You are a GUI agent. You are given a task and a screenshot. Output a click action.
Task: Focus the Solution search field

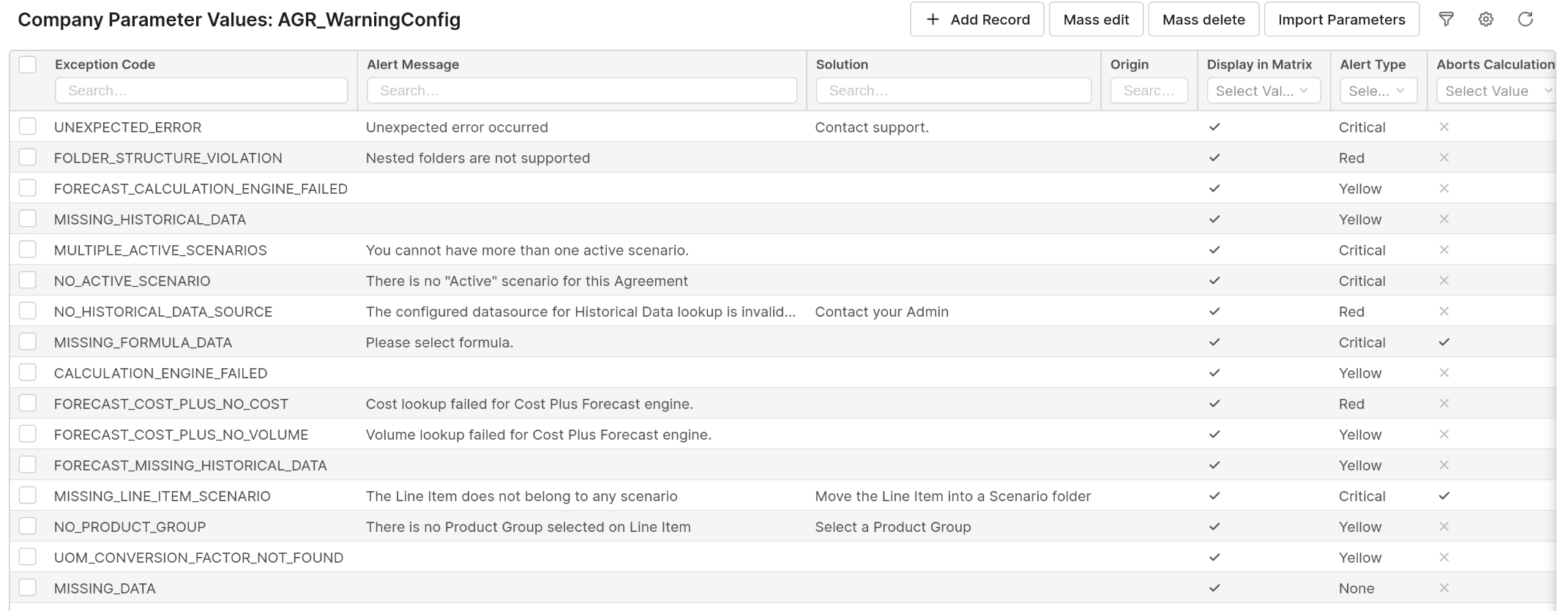(953, 91)
